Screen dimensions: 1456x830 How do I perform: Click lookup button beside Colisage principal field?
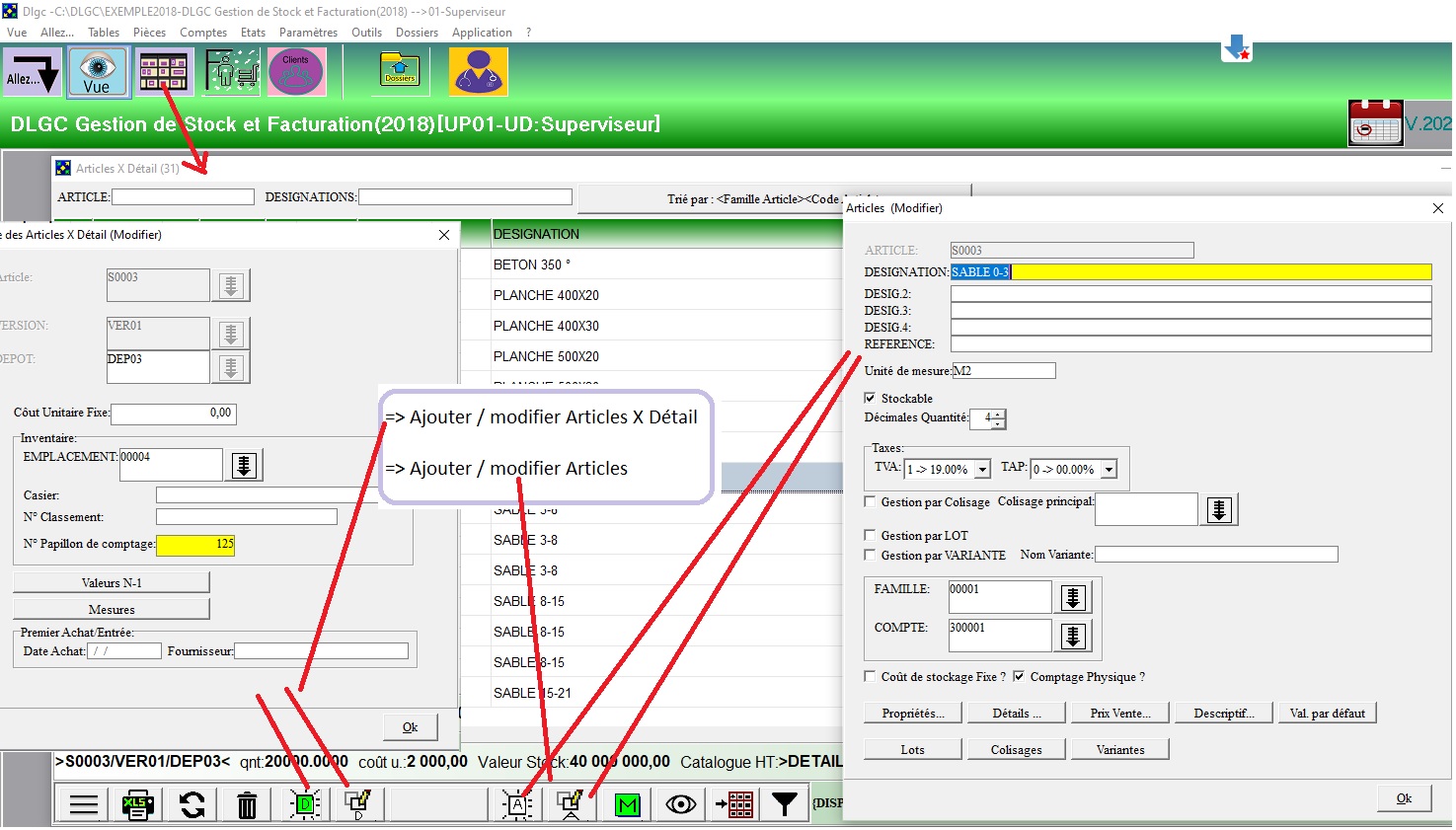pos(1219,509)
